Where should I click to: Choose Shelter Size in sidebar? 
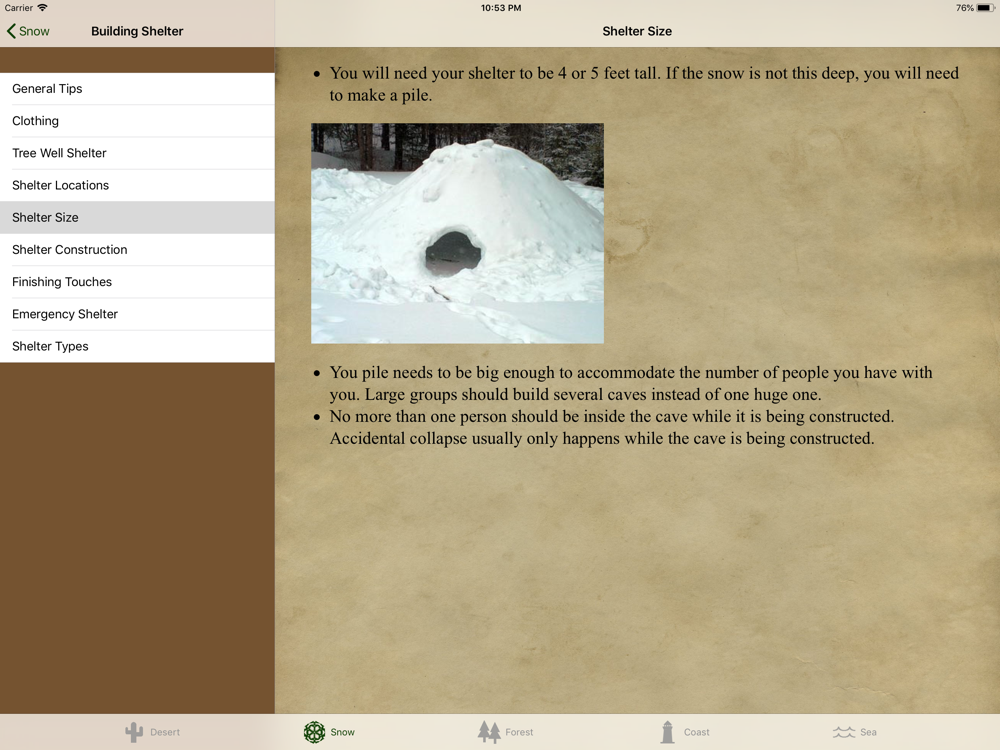137,217
